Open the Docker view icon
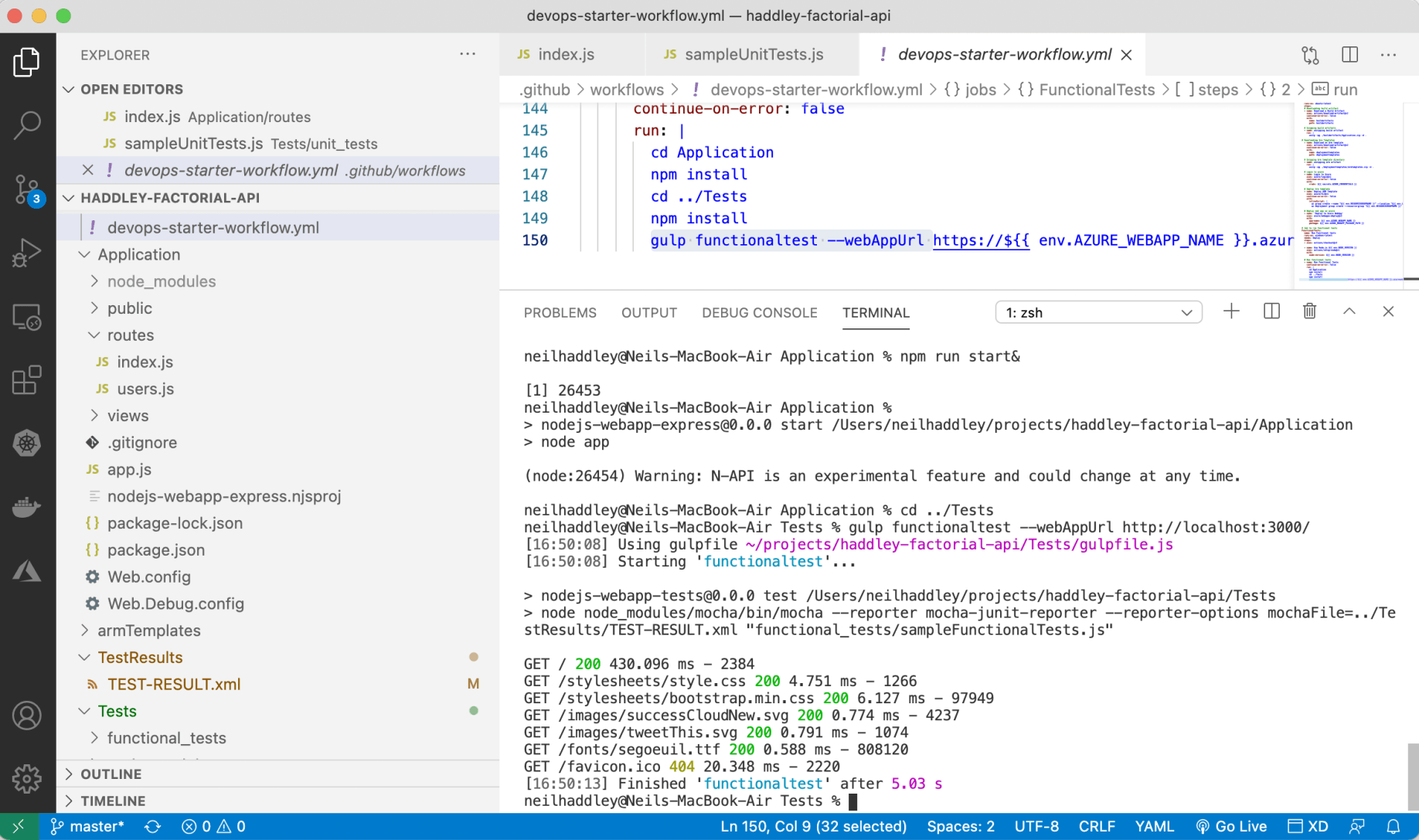This screenshot has height=840, width=1419. 27,508
